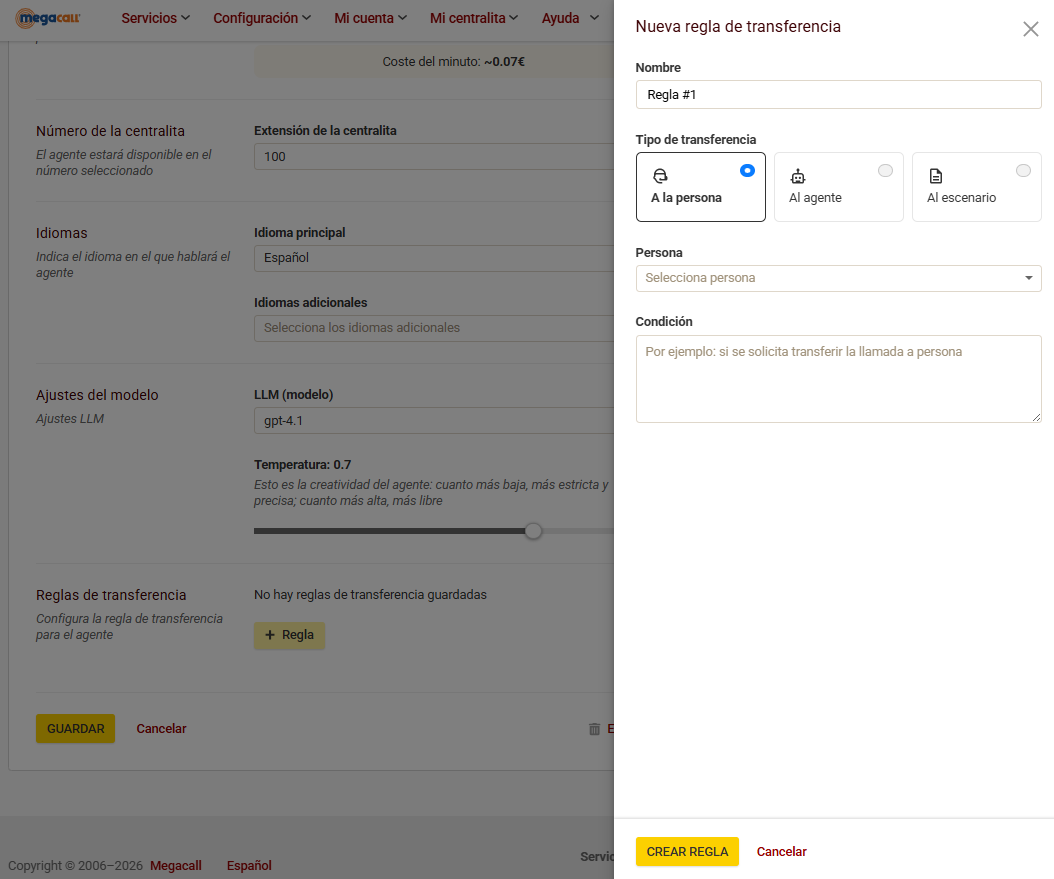Open the 'Mi centralita' menu
The width and height of the screenshot is (1054, 879).
coord(473,18)
